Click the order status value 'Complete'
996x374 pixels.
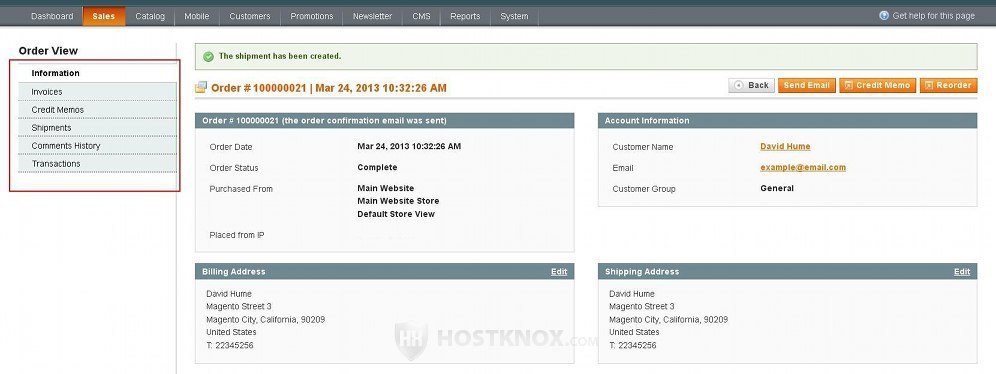[x=377, y=168]
